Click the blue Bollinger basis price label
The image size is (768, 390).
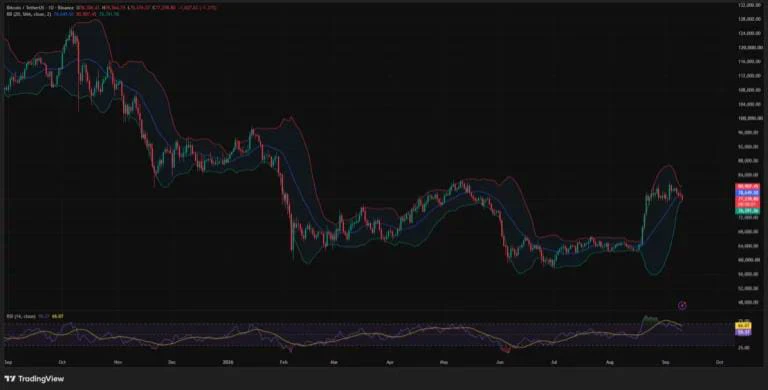pos(747,193)
